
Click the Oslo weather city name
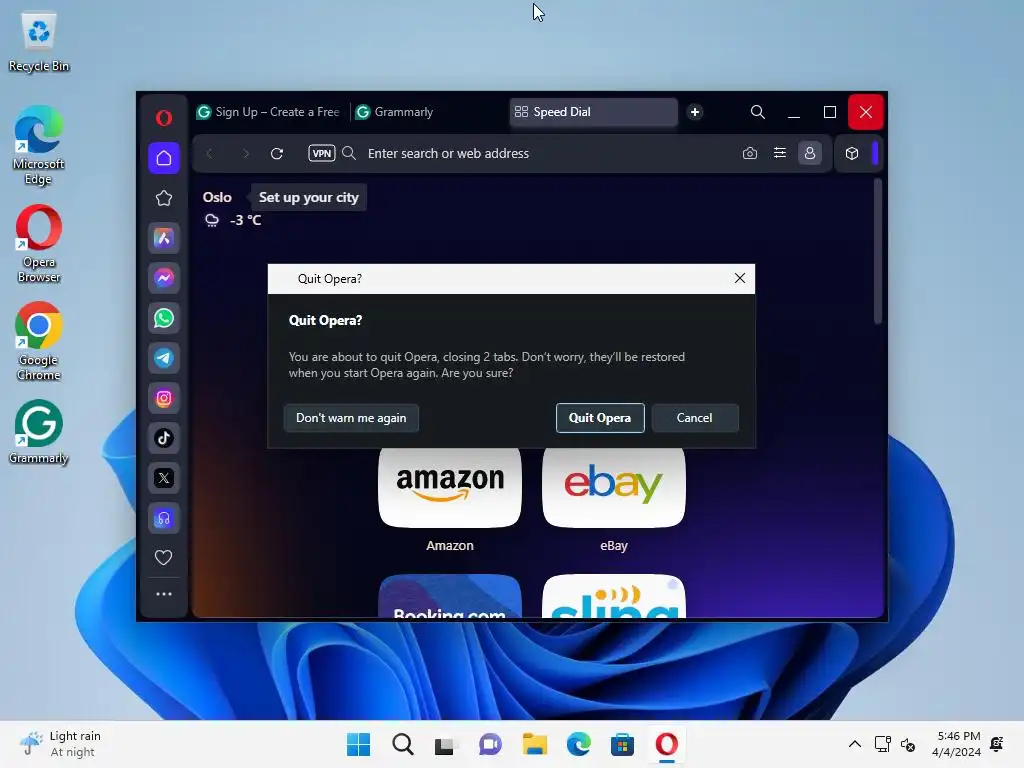tap(217, 197)
